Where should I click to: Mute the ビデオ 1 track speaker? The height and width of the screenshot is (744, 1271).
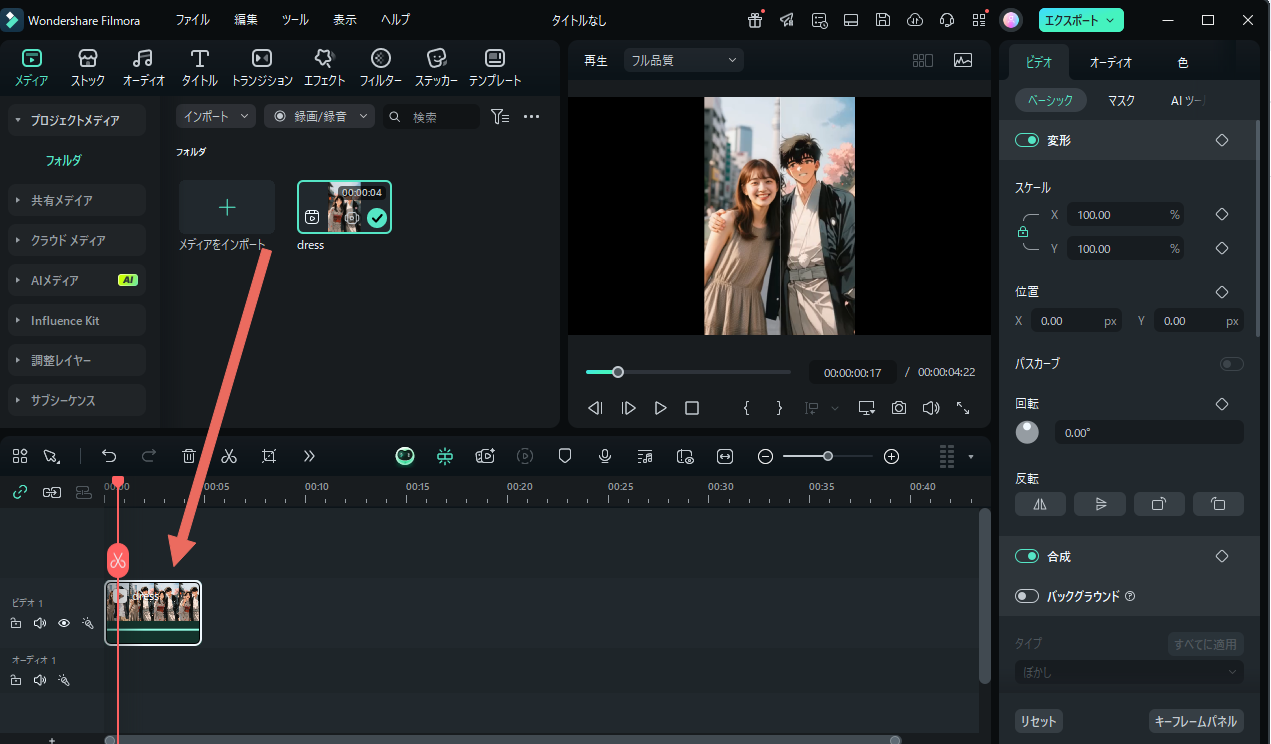(x=40, y=623)
